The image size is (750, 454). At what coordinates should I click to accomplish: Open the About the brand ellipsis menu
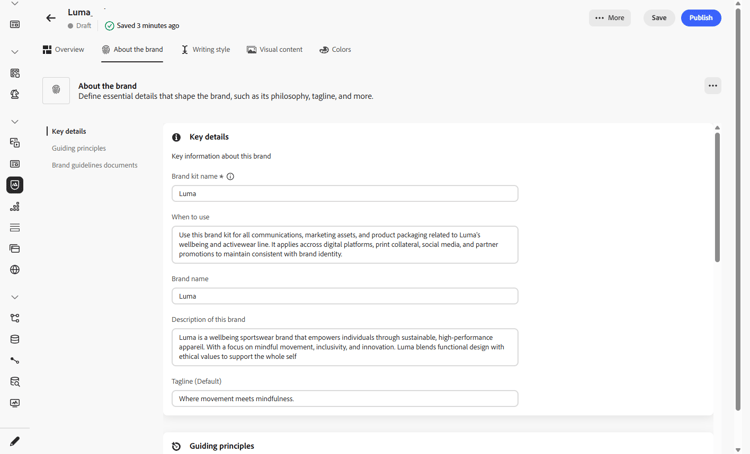pyautogui.click(x=712, y=86)
